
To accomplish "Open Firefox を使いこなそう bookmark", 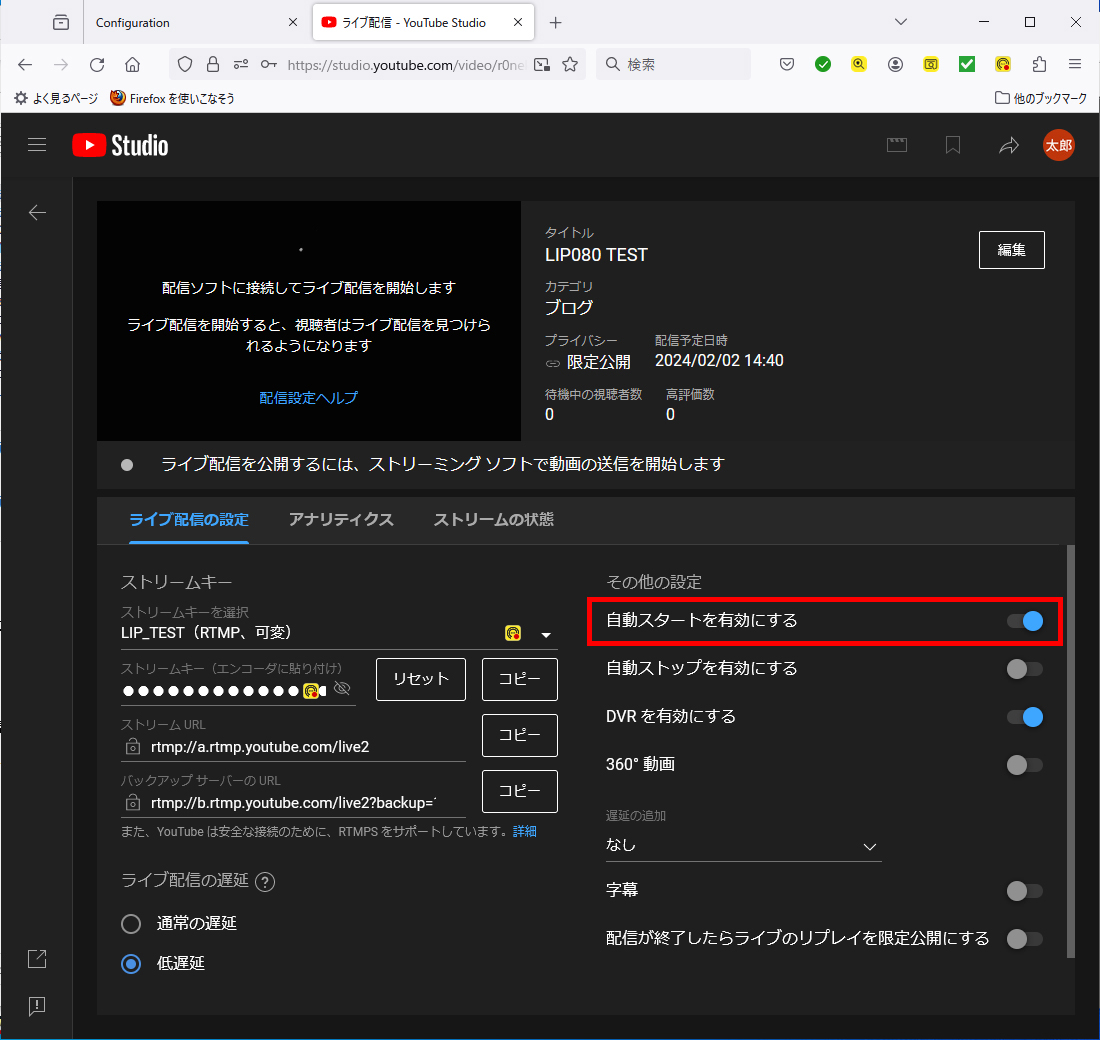I will coord(172,98).
